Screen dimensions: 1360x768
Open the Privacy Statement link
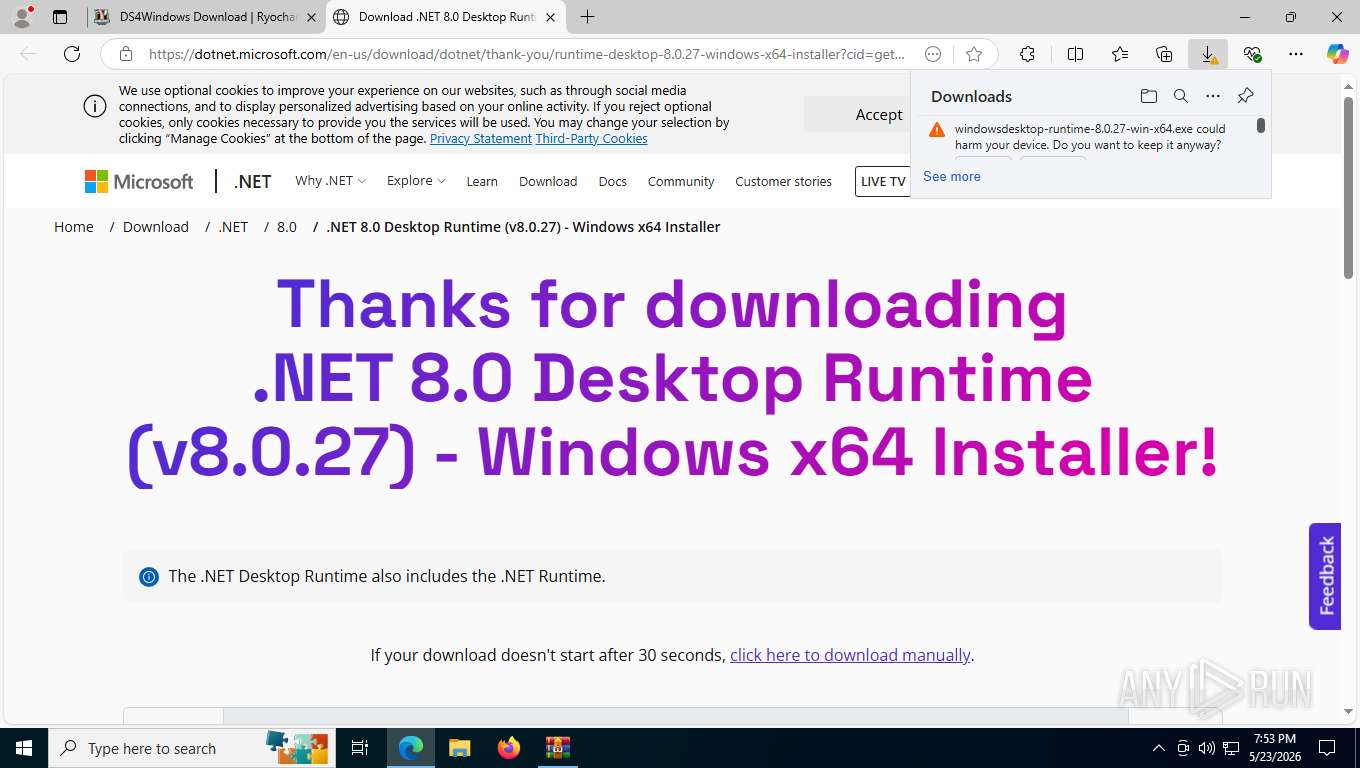pyautogui.click(x=480, y=138)
